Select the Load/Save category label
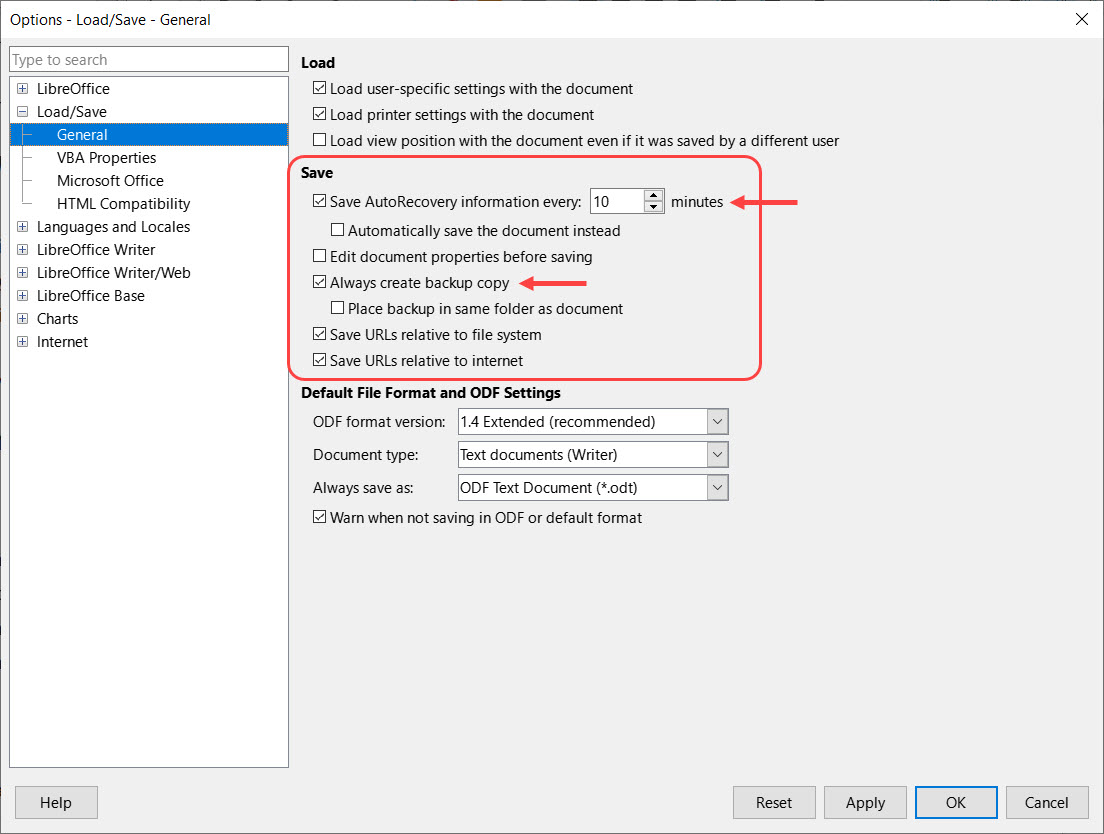 click(72, 112)
